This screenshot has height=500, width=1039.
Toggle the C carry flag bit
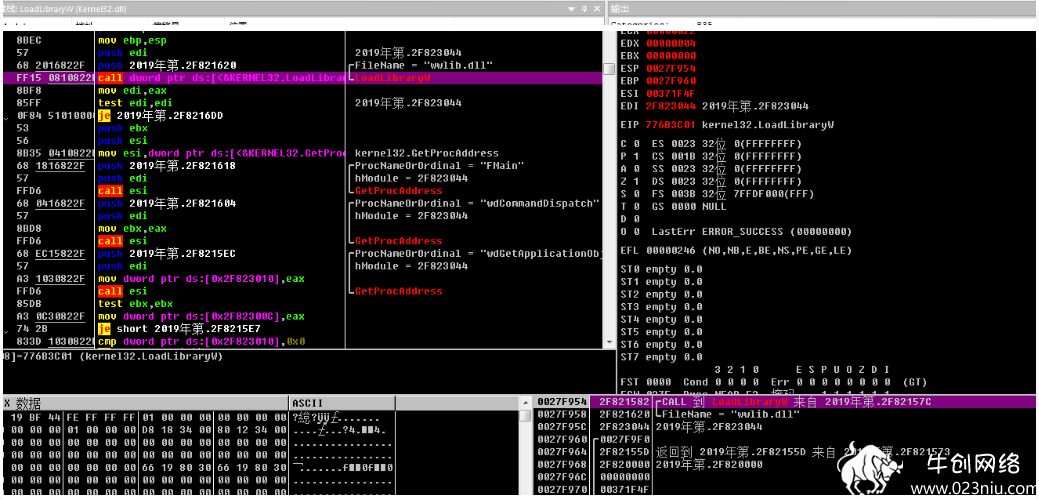click(636, 144)
